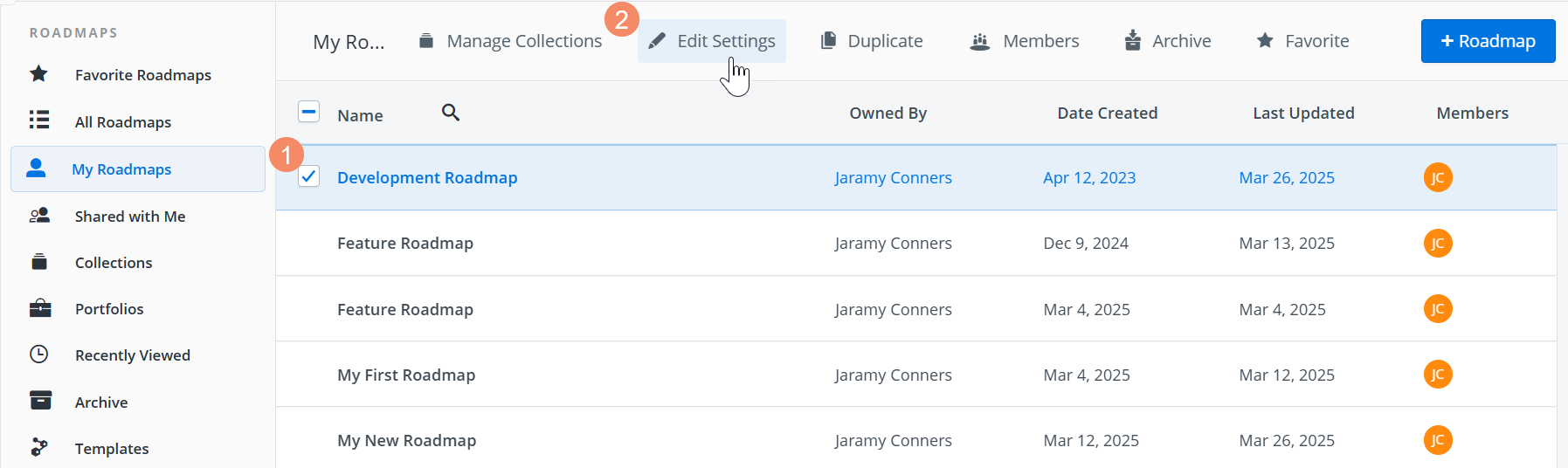Duplicate the selected roadmap
This screenshot has height=468, width=1568.
point(872,41)
